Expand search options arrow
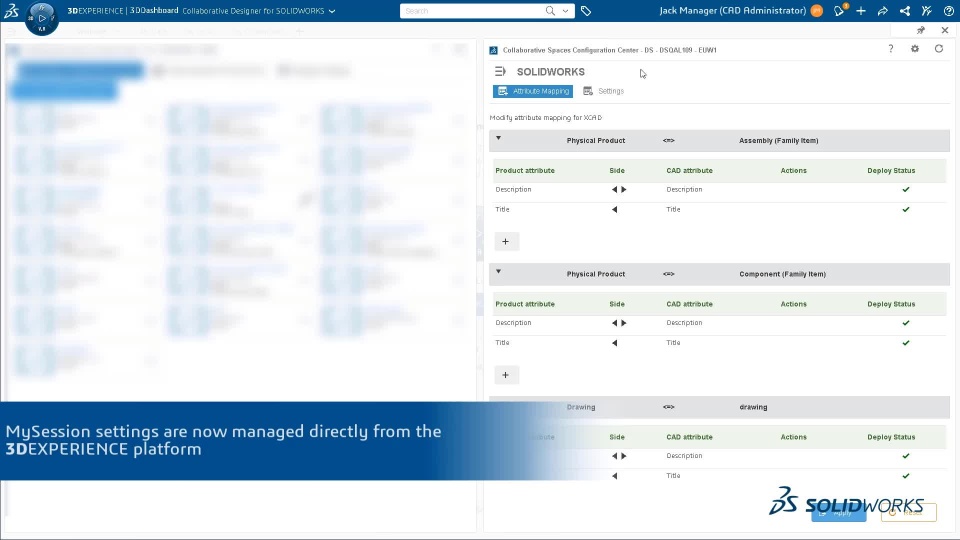The height and width of the screenshot is (540, 960). point(565,11)
